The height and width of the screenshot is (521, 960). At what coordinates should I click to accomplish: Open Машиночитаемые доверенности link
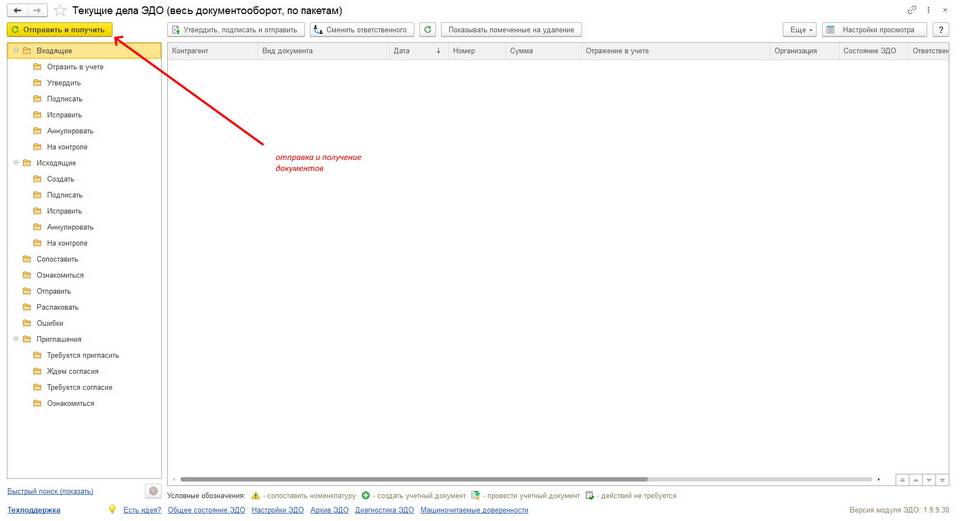click(x=474, y=509)
